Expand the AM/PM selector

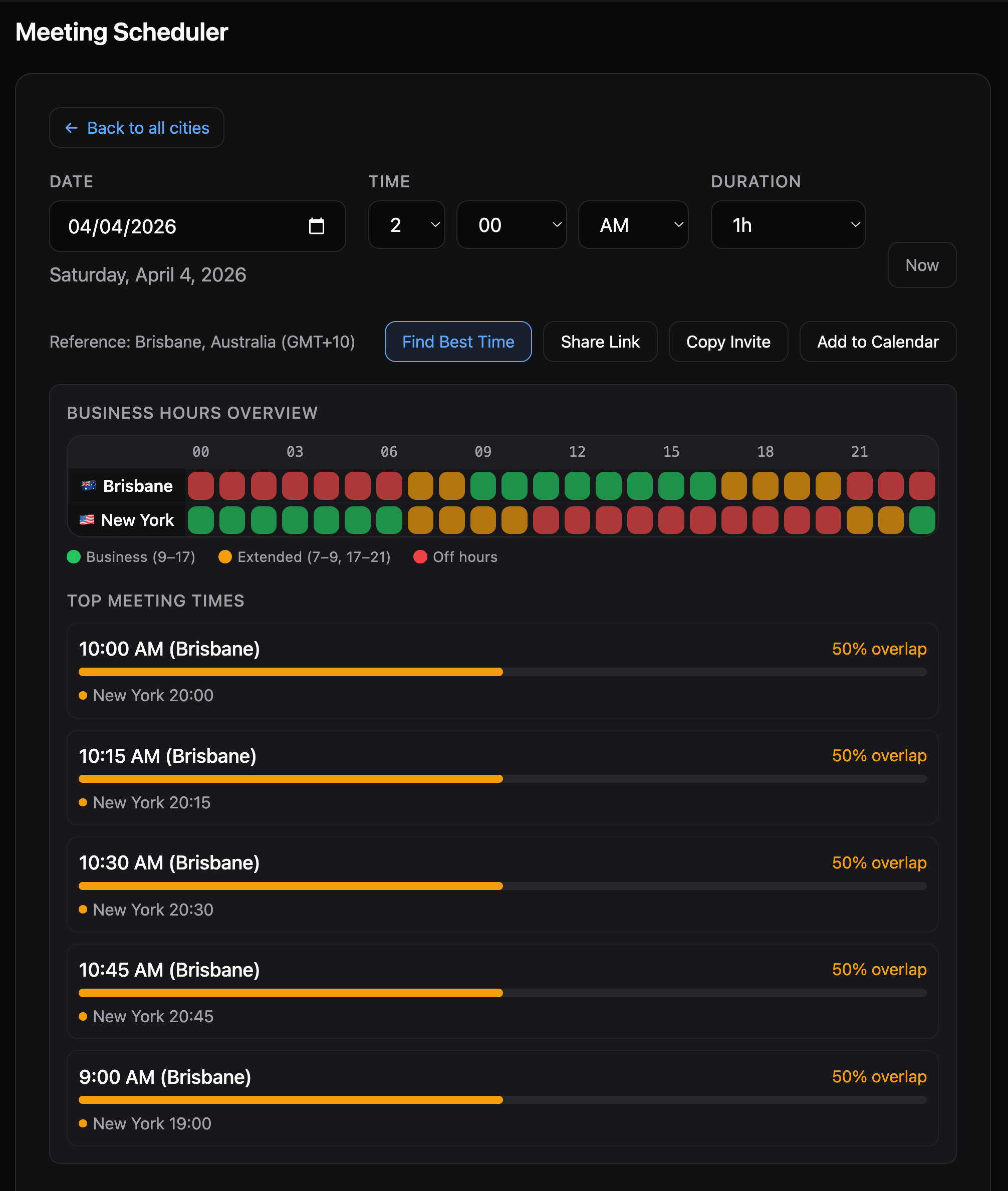point(633,225)
